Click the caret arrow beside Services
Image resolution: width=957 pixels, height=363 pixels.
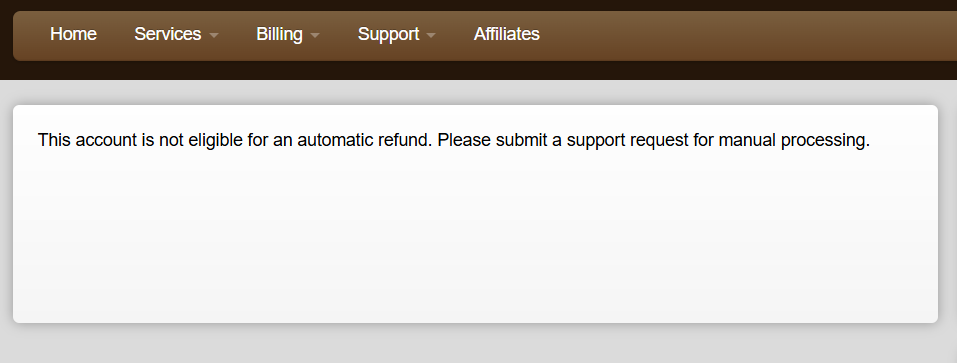coord(214,36)
